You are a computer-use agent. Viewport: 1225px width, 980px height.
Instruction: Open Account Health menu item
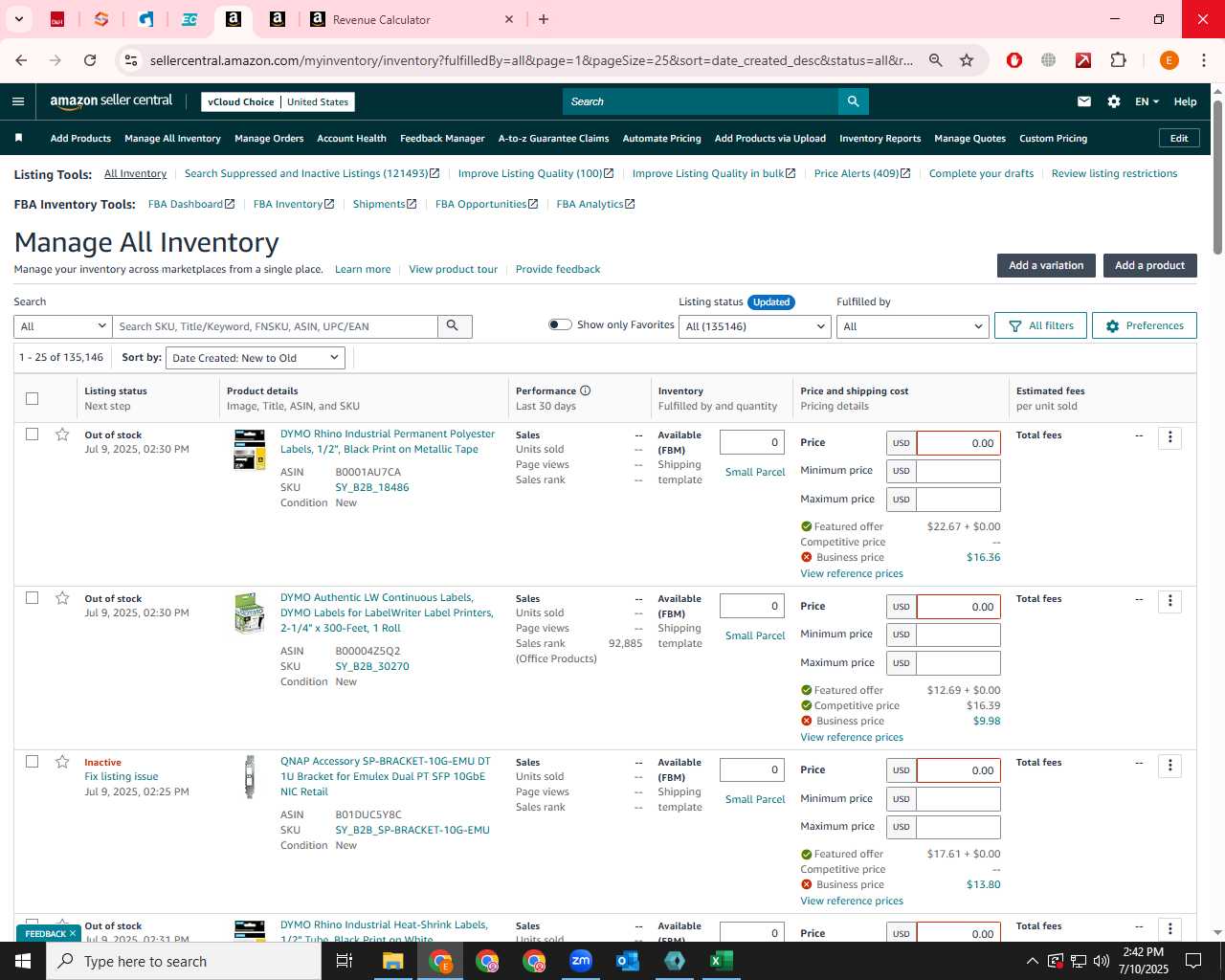[x=351, y=138]
